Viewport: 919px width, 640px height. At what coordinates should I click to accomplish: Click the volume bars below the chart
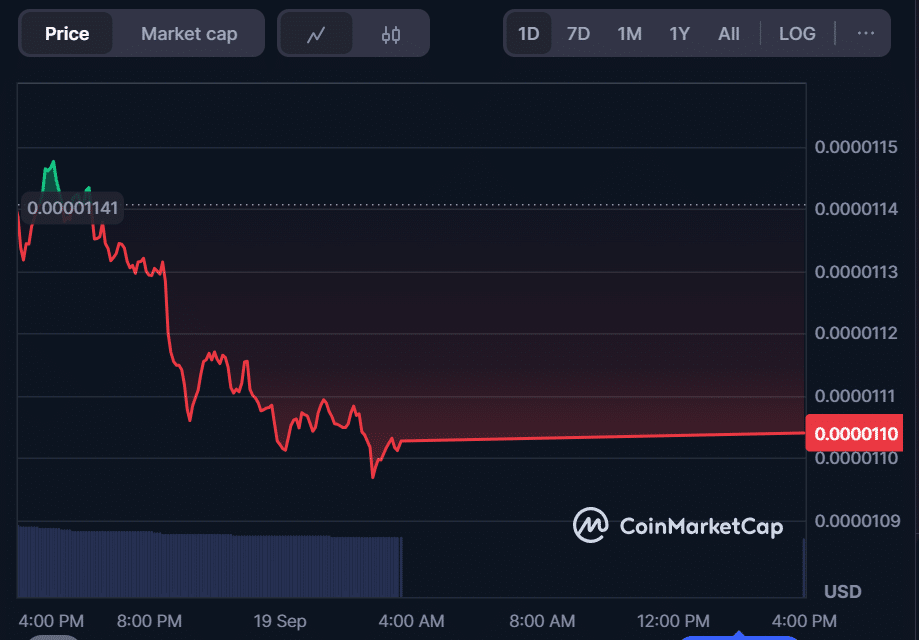(200, 565)
